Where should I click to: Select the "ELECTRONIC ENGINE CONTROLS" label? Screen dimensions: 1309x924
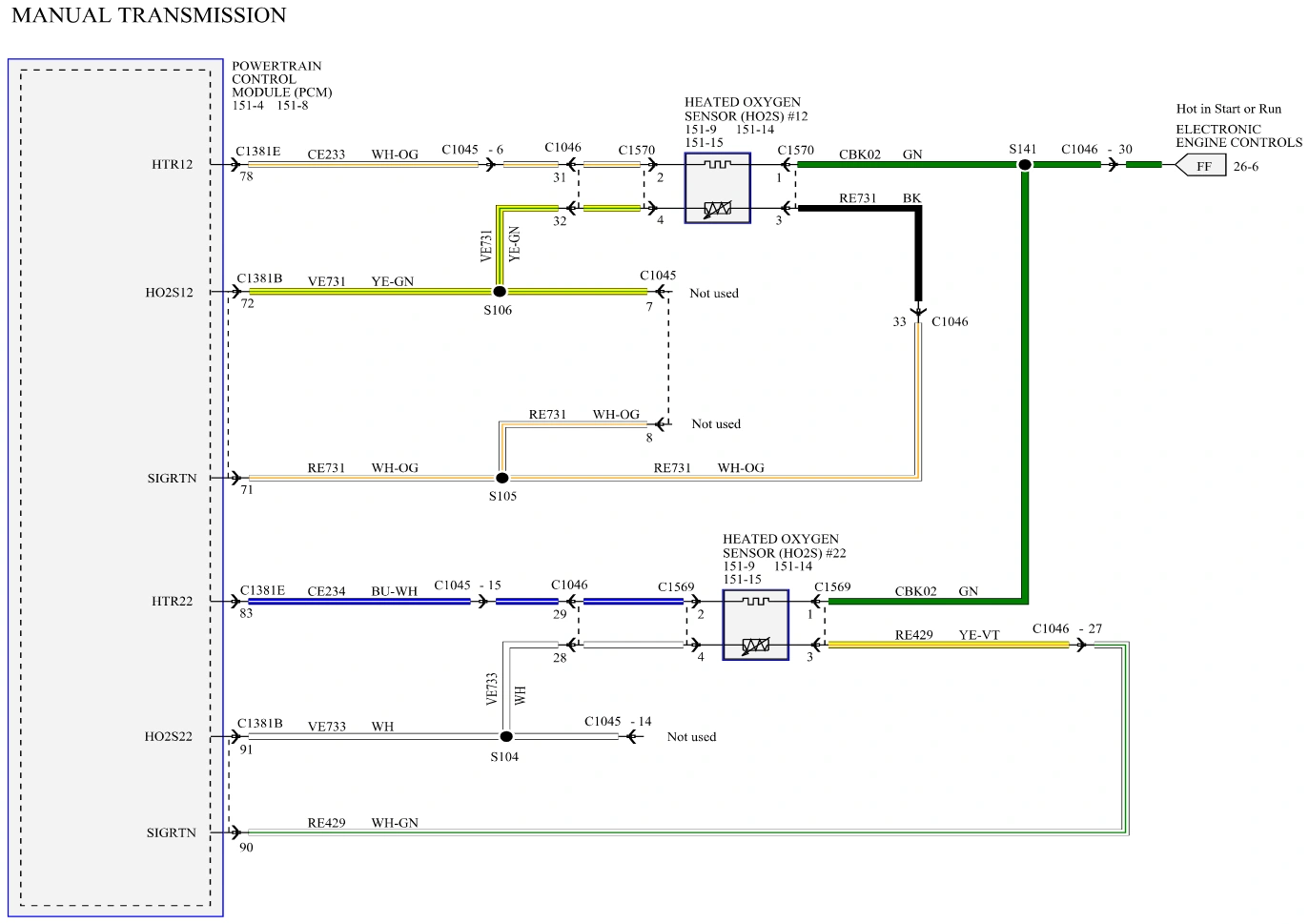(1239, 136)
